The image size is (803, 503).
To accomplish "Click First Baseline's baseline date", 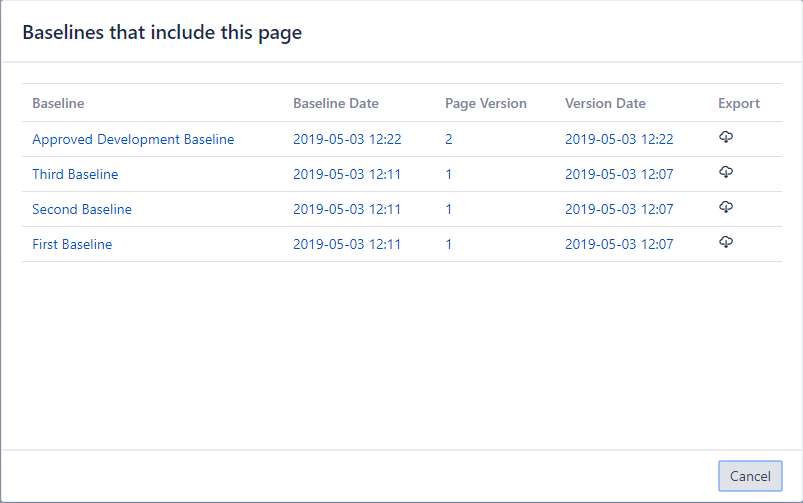I will pos(347,245).
